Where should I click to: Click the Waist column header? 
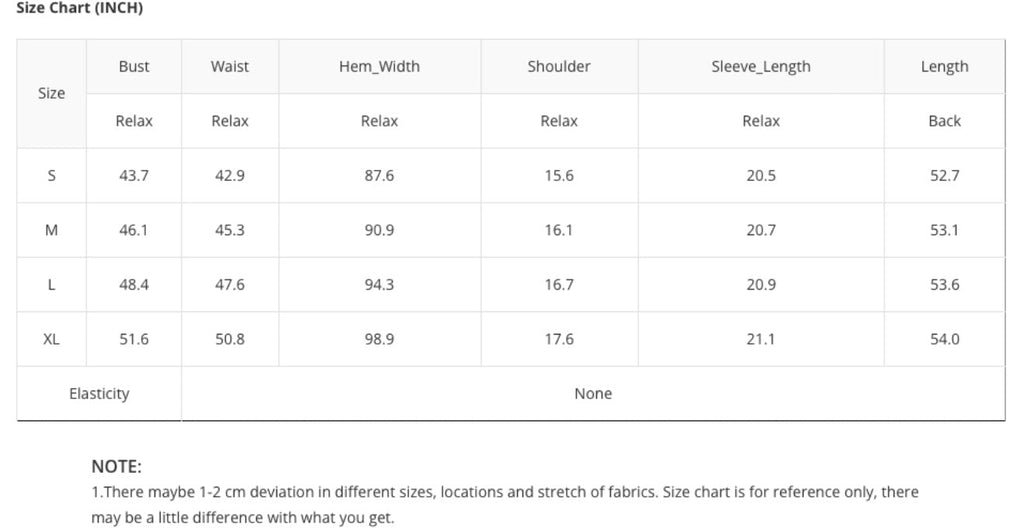click(230, 67)
